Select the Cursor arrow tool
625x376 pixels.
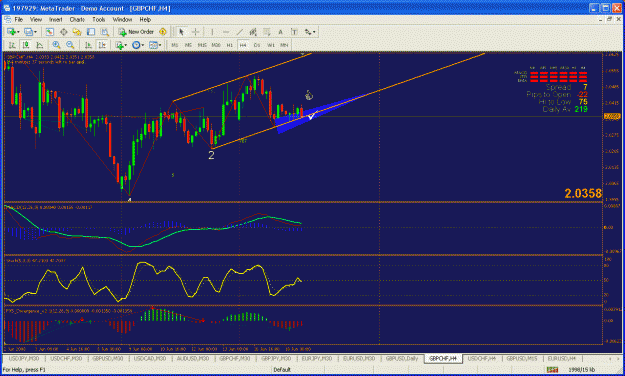[x=182, y=32]
